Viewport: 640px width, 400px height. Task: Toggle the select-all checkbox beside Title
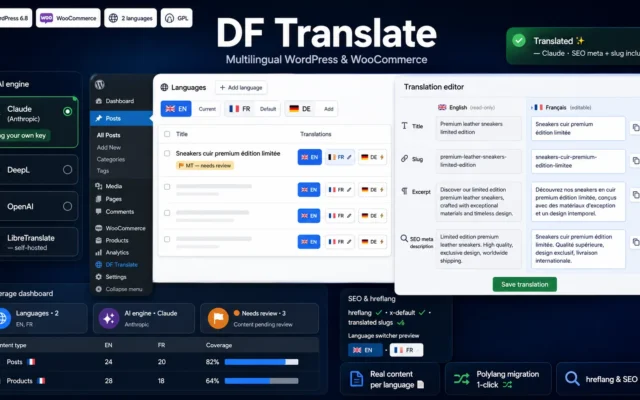167,134
